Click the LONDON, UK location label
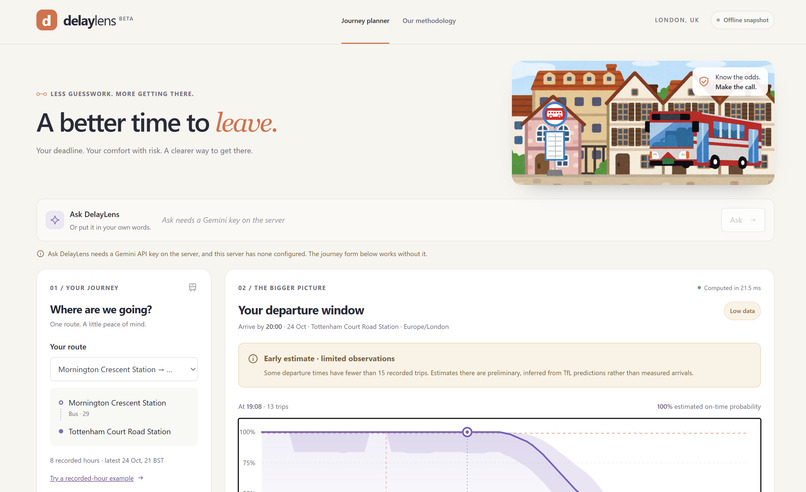806x492 pixels. pyautogui.click(x=676, y=20)
